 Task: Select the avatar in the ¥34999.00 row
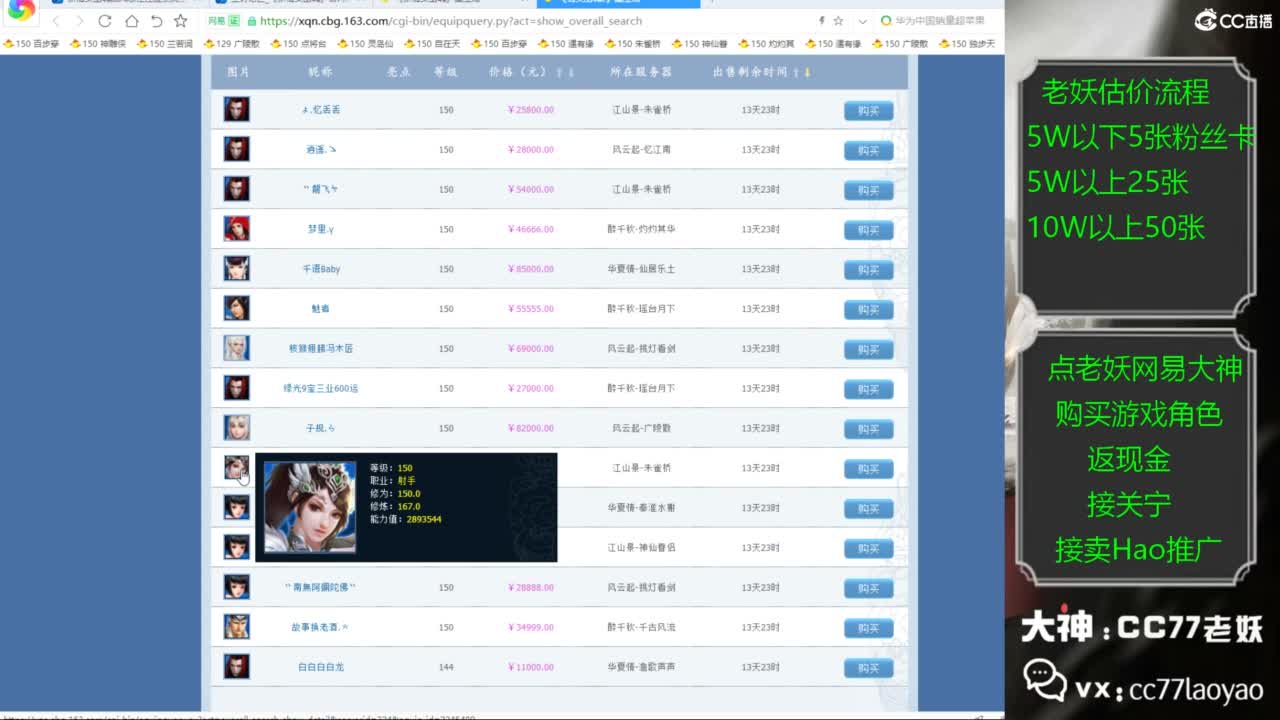(236, 627)
